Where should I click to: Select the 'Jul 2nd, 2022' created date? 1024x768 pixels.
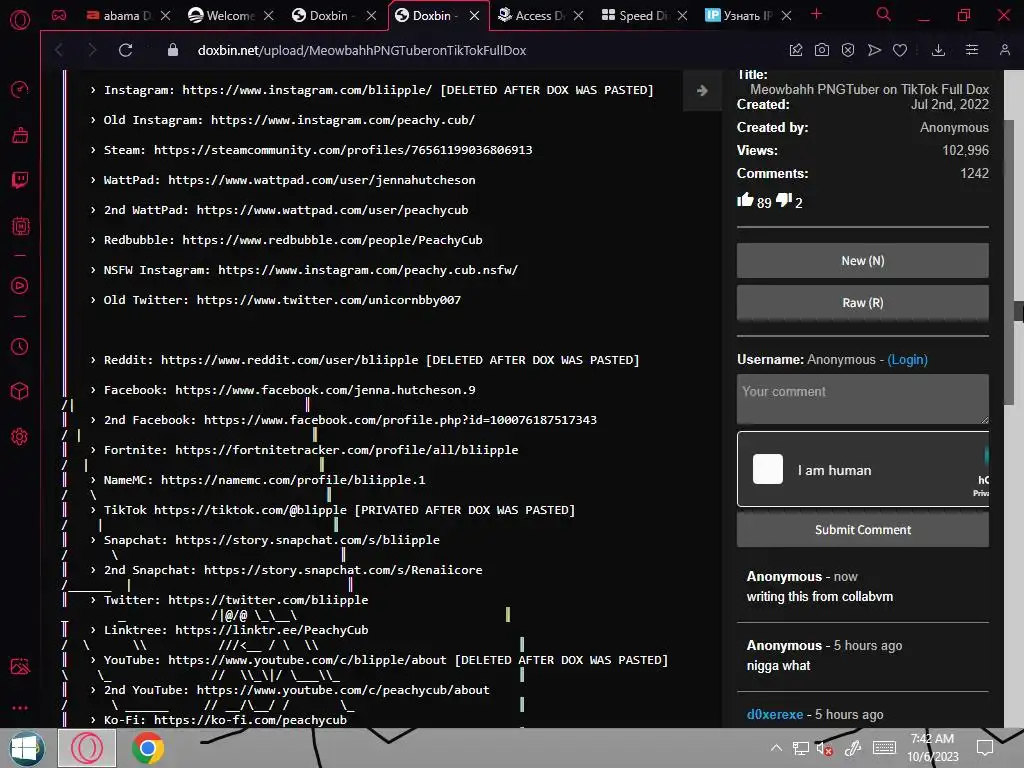click(950, 104)
